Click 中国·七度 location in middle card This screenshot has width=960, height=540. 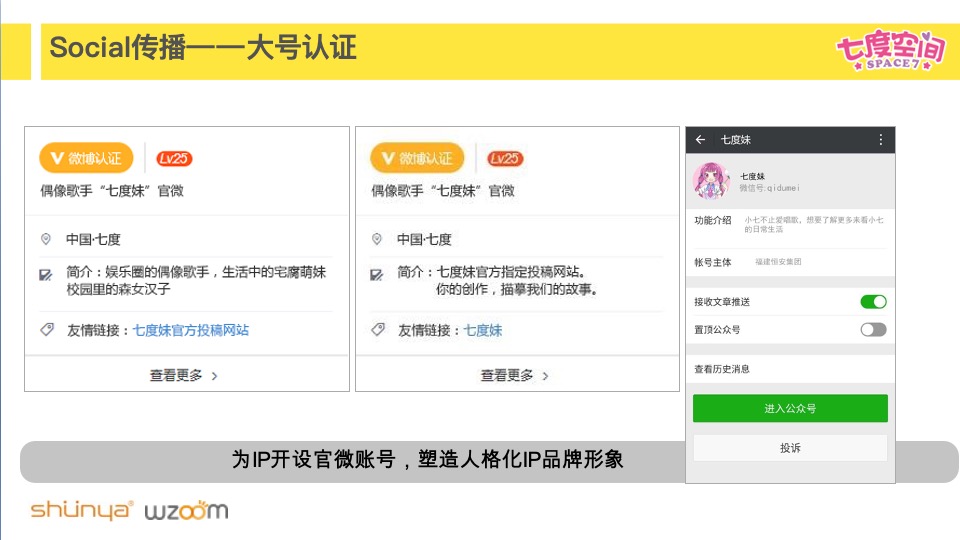[424, 239]
